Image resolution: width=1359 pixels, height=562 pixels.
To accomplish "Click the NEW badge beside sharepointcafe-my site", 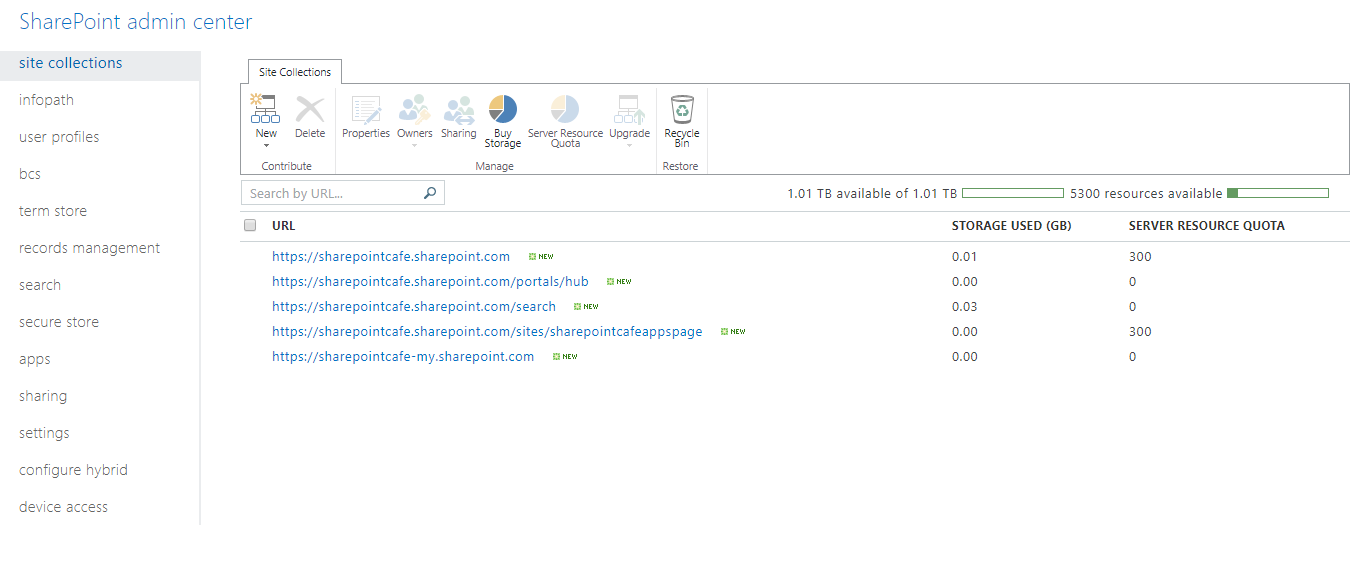I will (x=565, y=357).
